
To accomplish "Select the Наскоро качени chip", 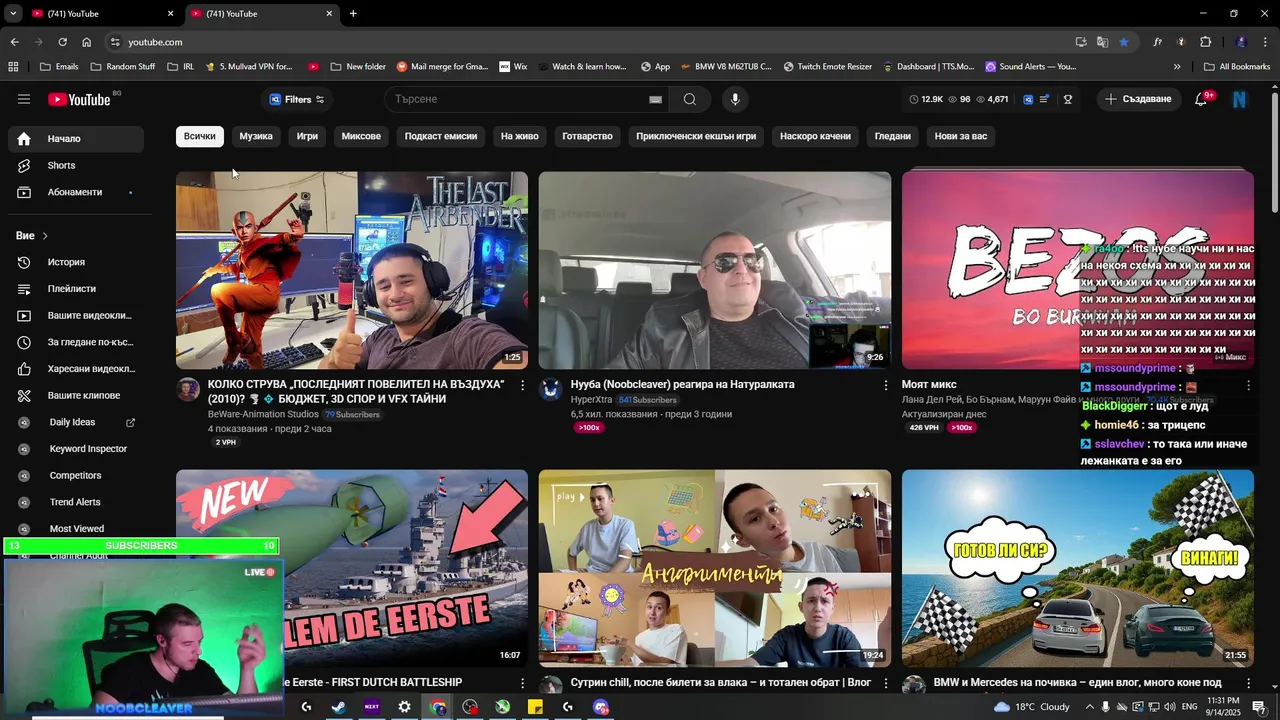I will tap(815, 136).
